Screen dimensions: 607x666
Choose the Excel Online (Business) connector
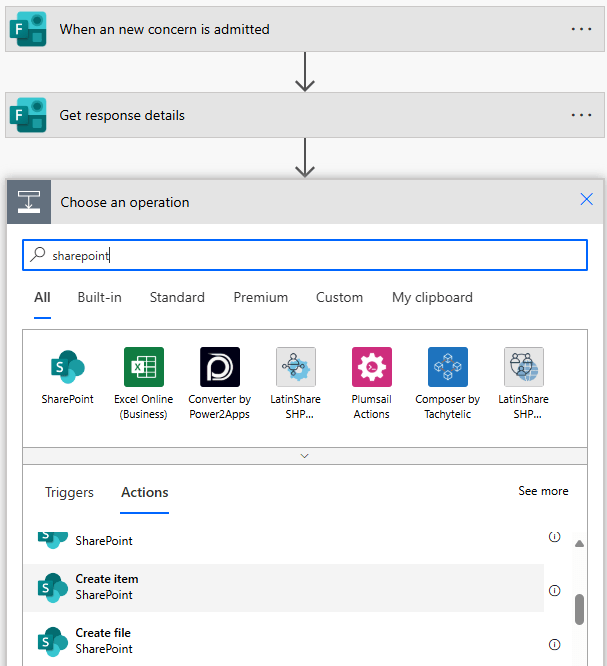pos(143,367)
